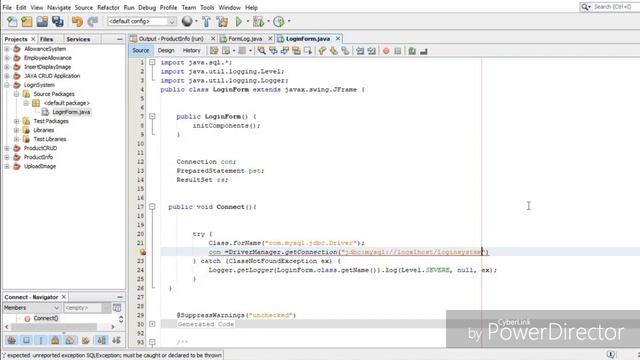
Task: Toggle Highlight Search in editor toolbar
Action: tap(296, 51)
